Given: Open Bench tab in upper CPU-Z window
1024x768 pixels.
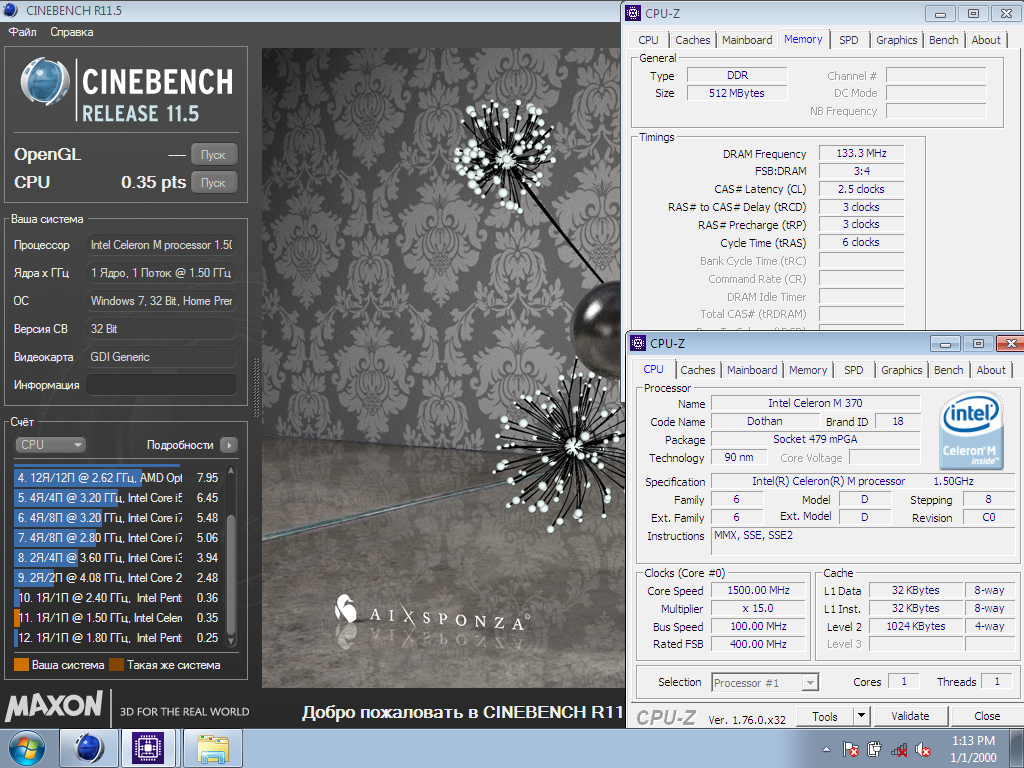Looking at the screenshot, I should pos(944,40).
